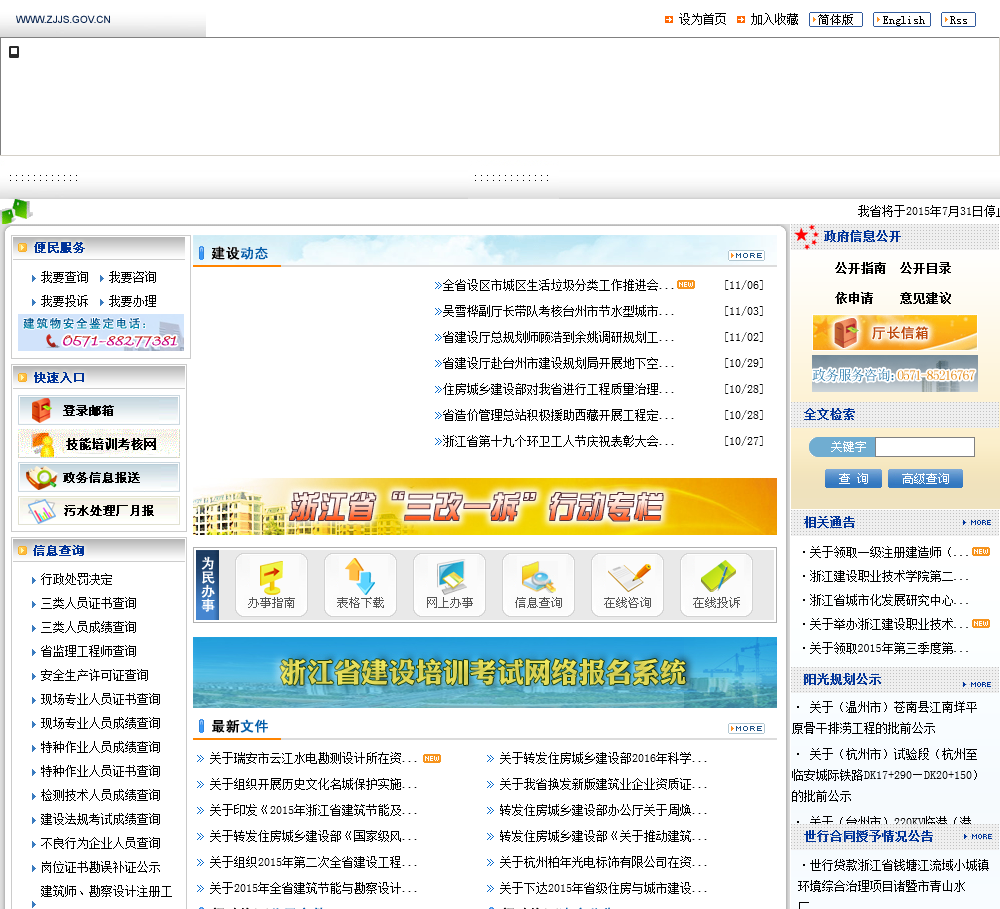
Task: Select the 网上办事 online service icon
Action: point(449,585)
